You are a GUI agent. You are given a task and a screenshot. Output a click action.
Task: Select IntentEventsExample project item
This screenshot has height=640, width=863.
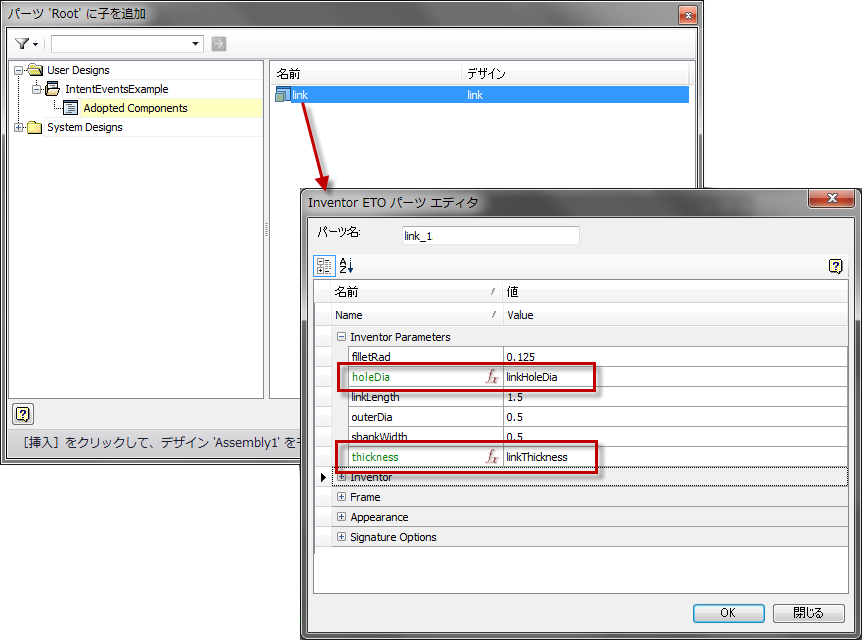117,89
